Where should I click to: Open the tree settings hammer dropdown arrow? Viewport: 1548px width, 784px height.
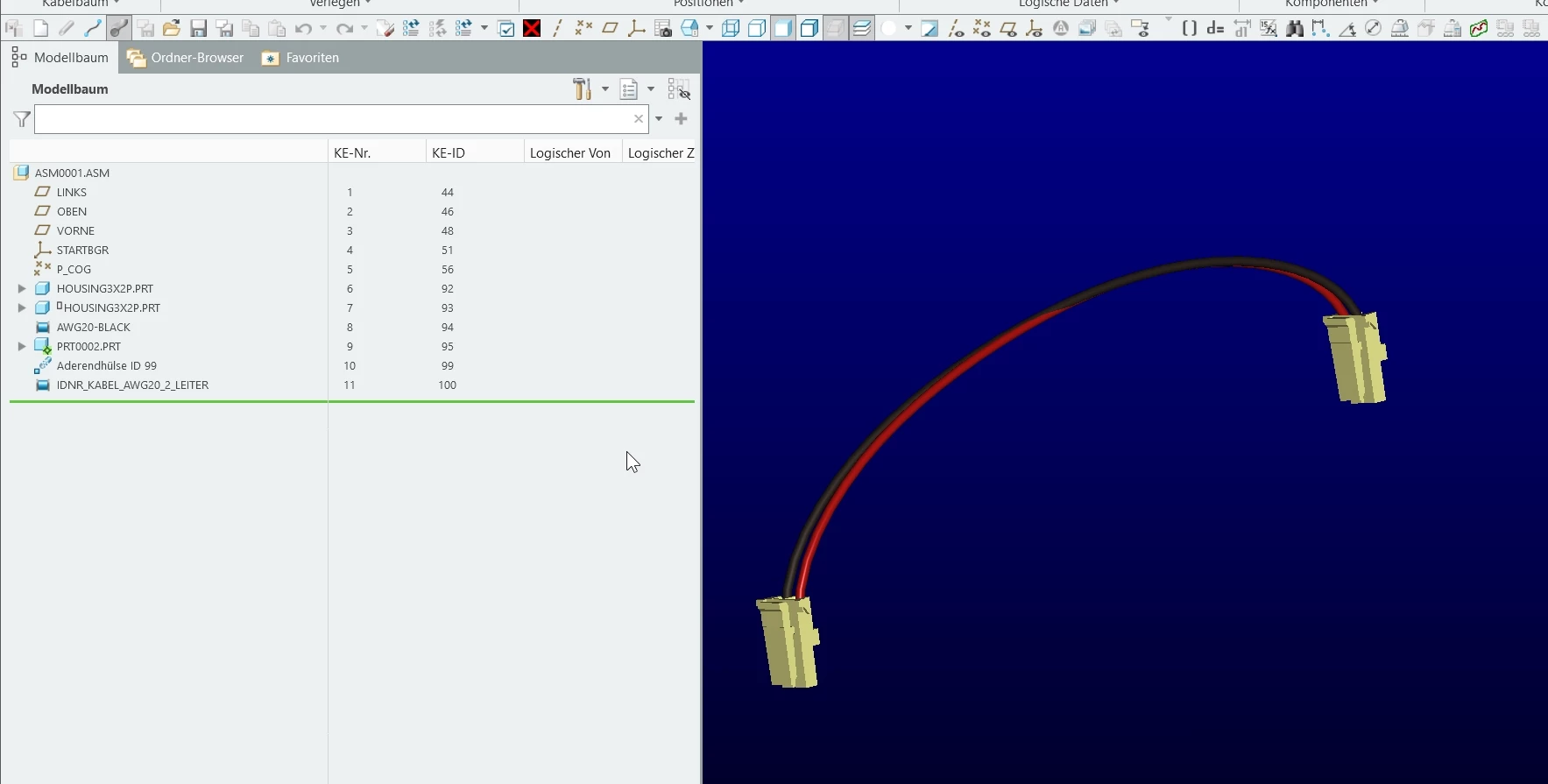coord(605,89)
